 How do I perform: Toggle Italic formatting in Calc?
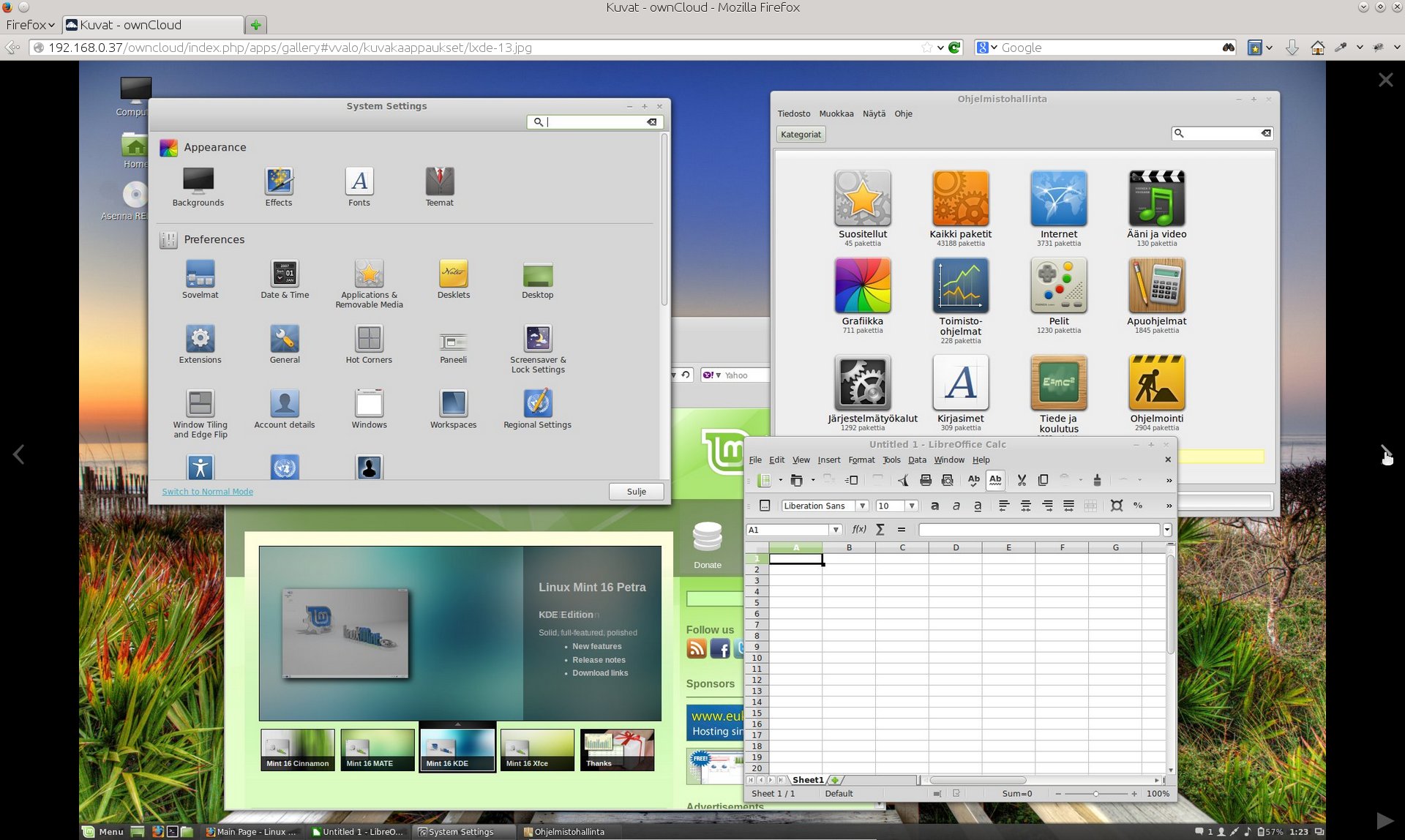(956, 506)
